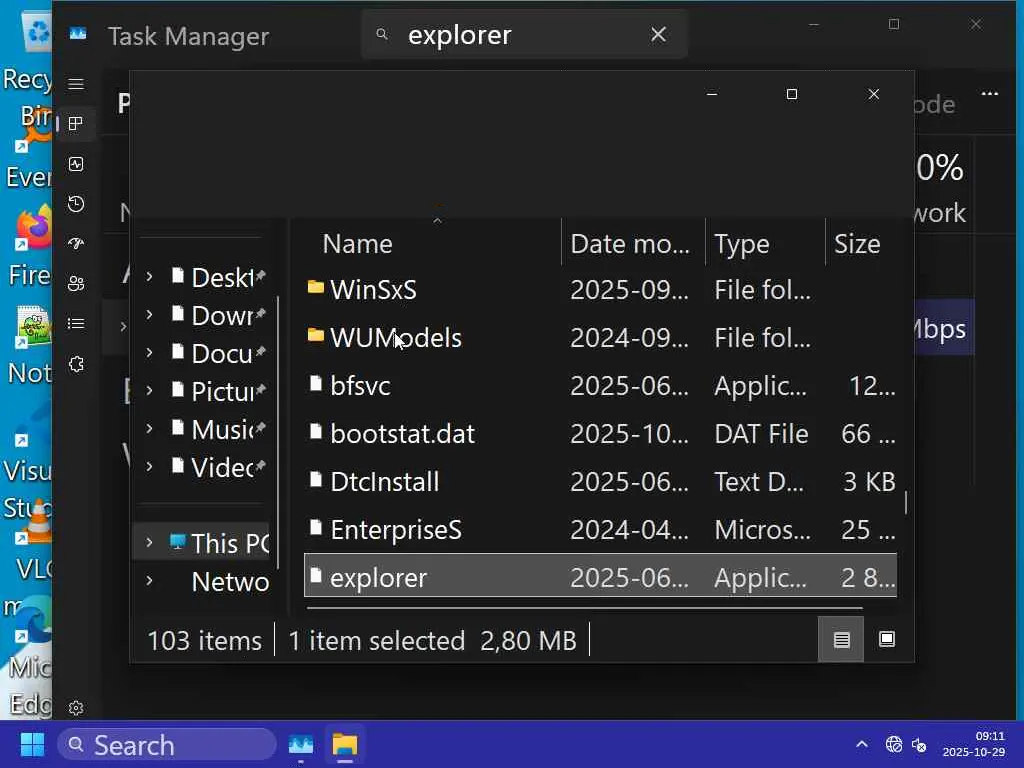Open the Users page icon
The image size is (1024, 768).
coord(76,284)
